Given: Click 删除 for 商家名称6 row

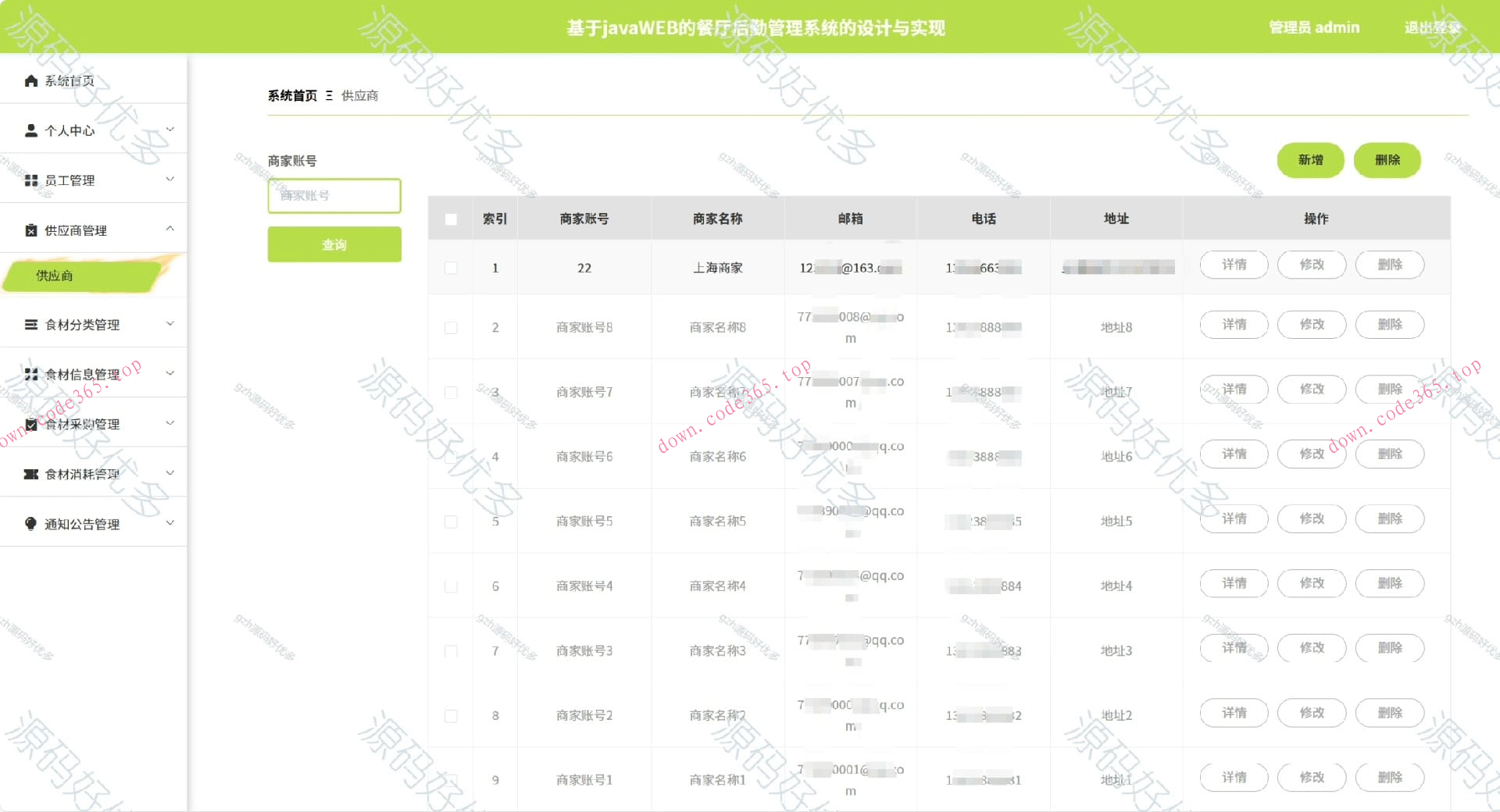Looking at the screenshot, I should click(x=1390, y=454).
